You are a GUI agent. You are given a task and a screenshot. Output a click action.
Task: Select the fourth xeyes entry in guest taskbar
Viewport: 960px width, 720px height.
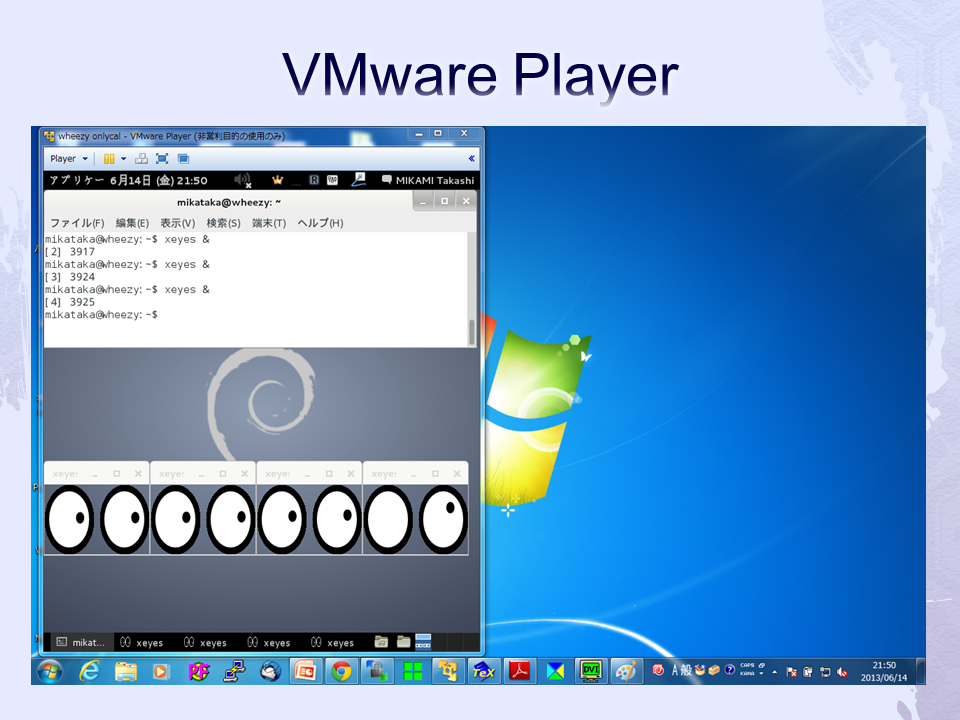(x=332, y=642)
